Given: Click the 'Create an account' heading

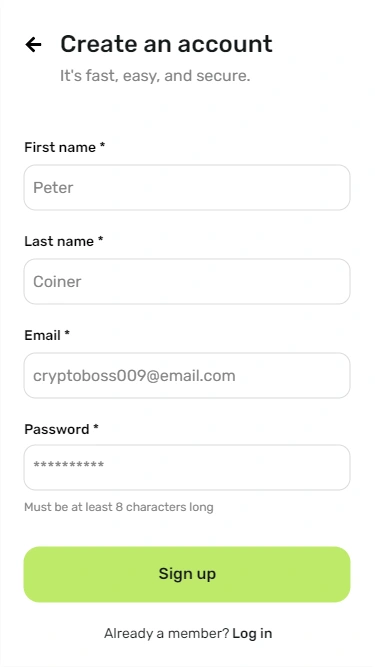Looking at the screenshot, I should 166,44.
